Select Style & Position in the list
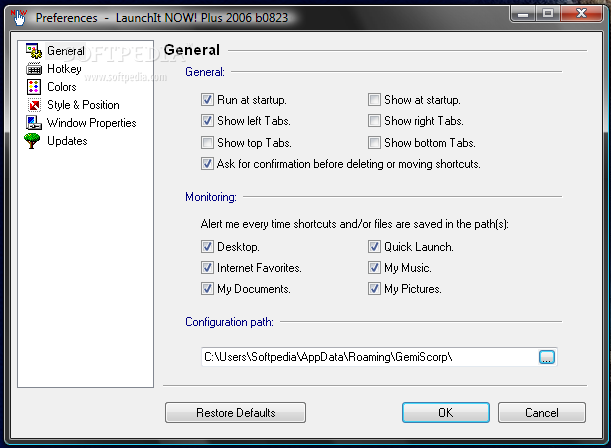Image resolution: width=611 pixels, height=448 pixels. pos(83,105)
